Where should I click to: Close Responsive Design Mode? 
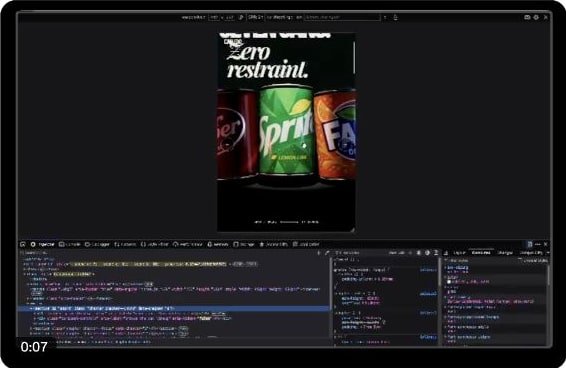pyautogui.click(x=546, y=17)
